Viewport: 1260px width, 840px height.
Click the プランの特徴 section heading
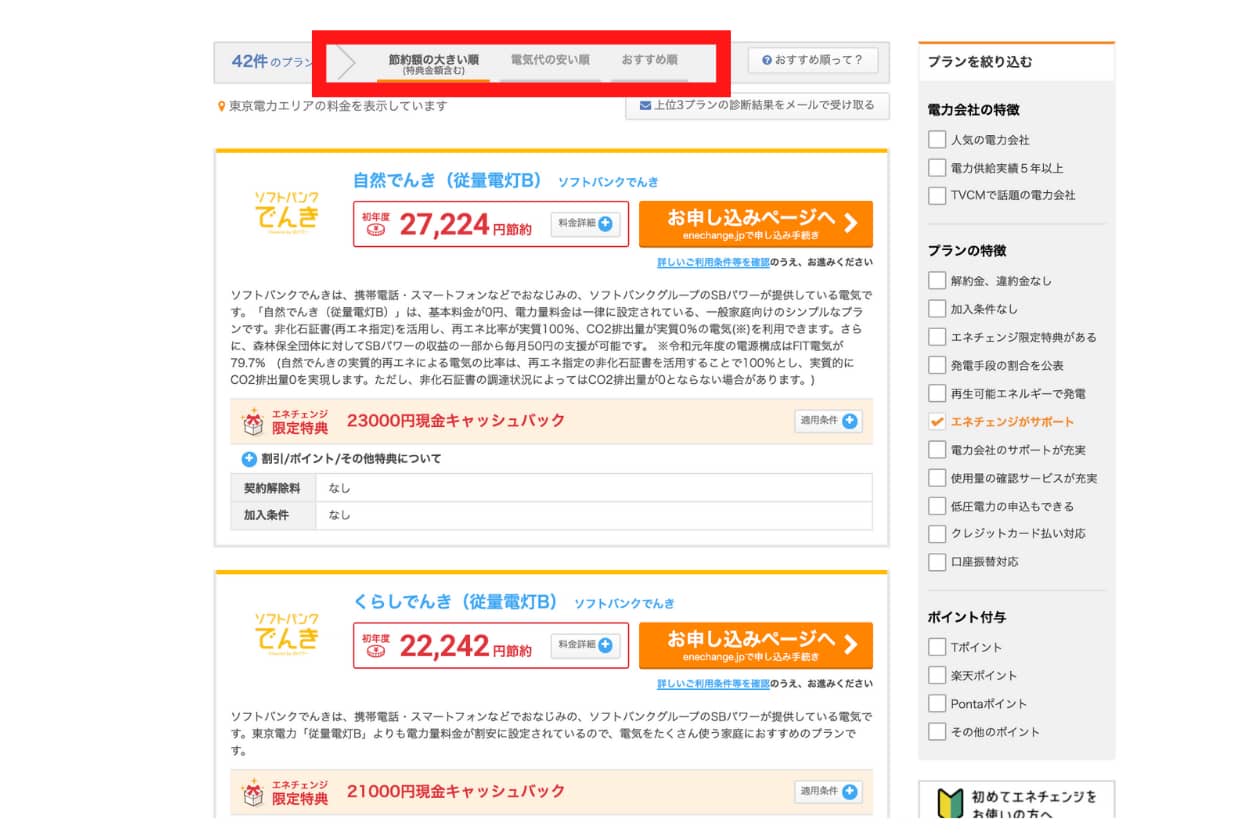coord(967,251)
